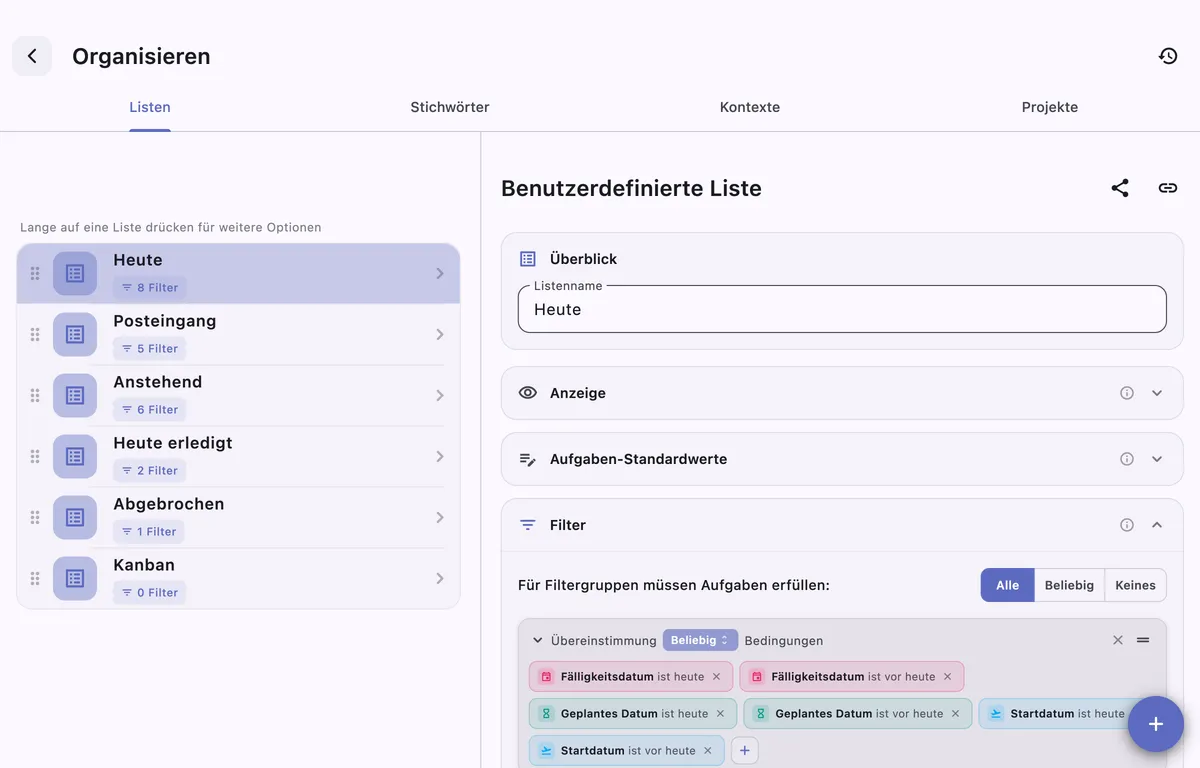Select 'Beliebig' filter group mode
Screen dimensions: 1200x768
point(1069,585)
